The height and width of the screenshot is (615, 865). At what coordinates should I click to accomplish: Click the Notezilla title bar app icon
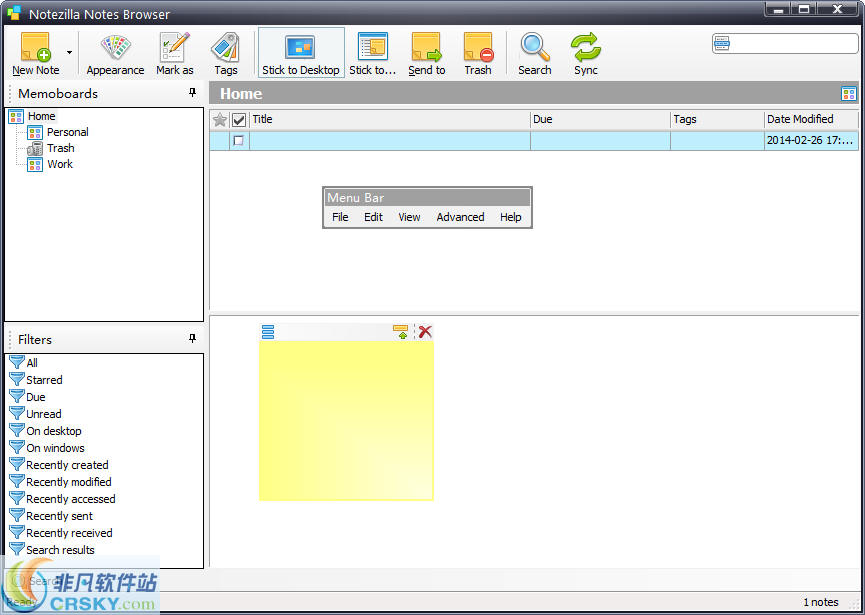[x=14, y=13]
